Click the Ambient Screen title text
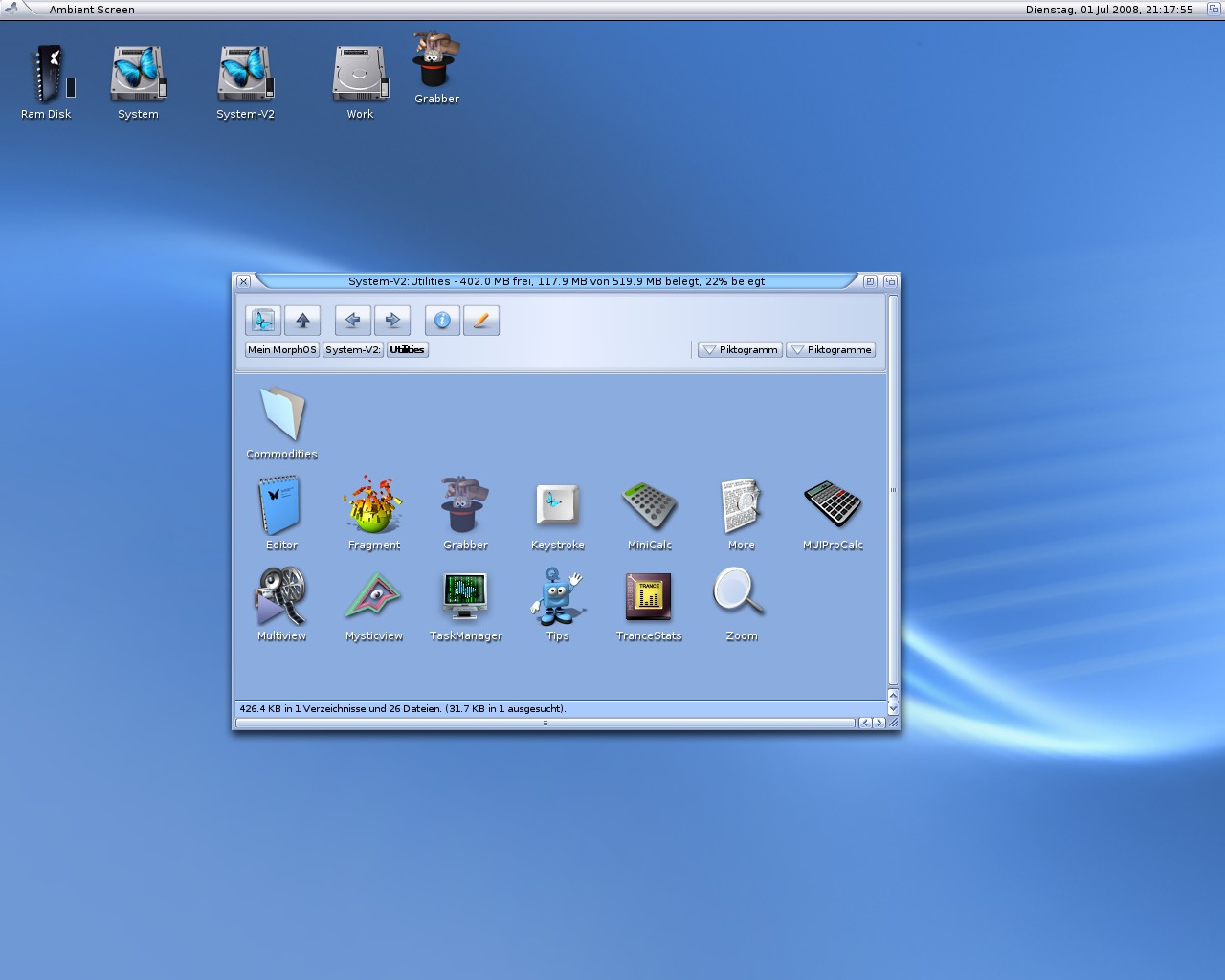Screen dimensions: 1225x980 click(92, 10)
